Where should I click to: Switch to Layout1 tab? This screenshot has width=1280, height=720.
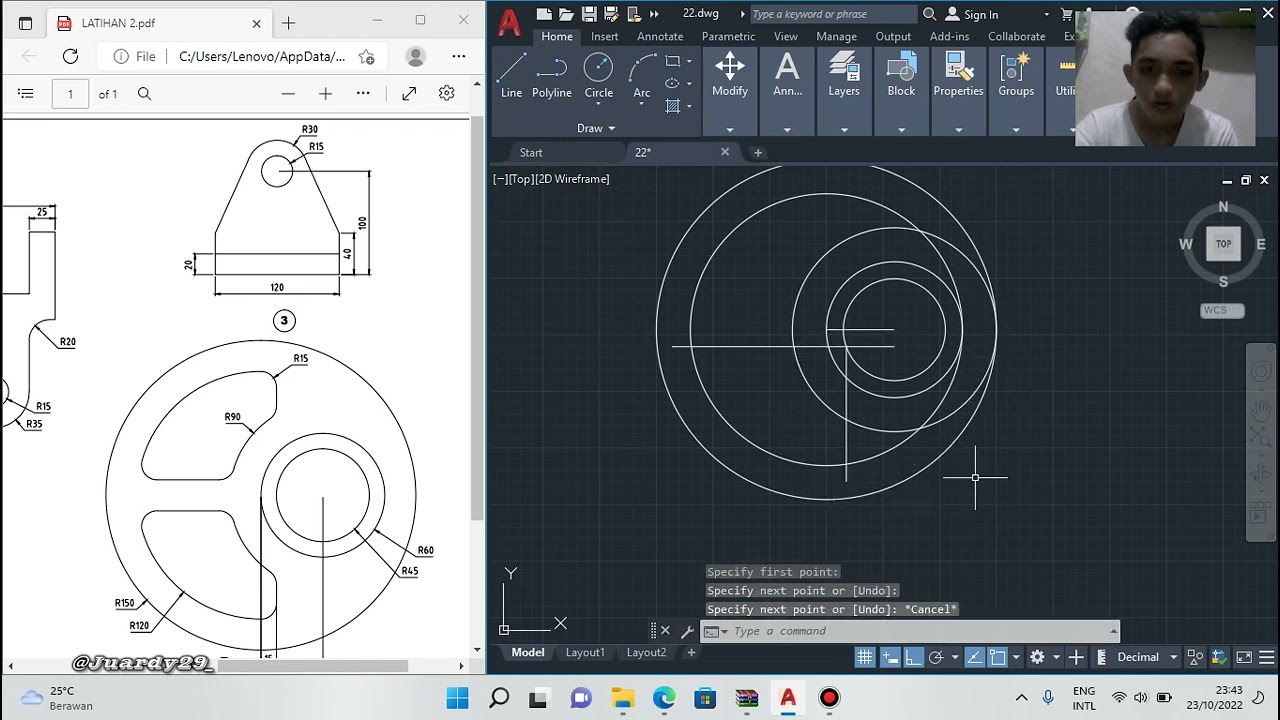point(585,653)
